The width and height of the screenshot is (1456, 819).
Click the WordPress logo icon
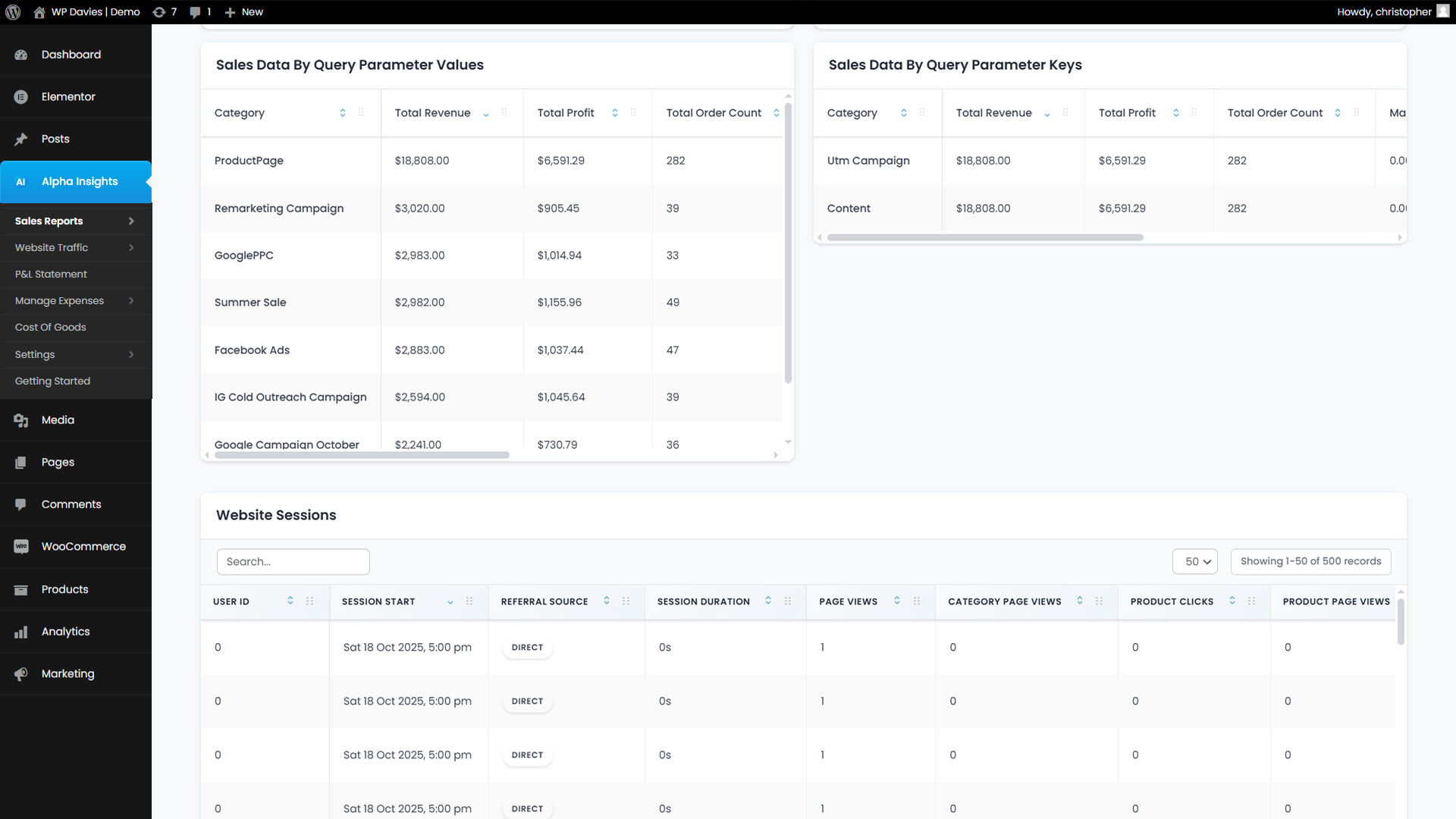click(x=13, y=12)
